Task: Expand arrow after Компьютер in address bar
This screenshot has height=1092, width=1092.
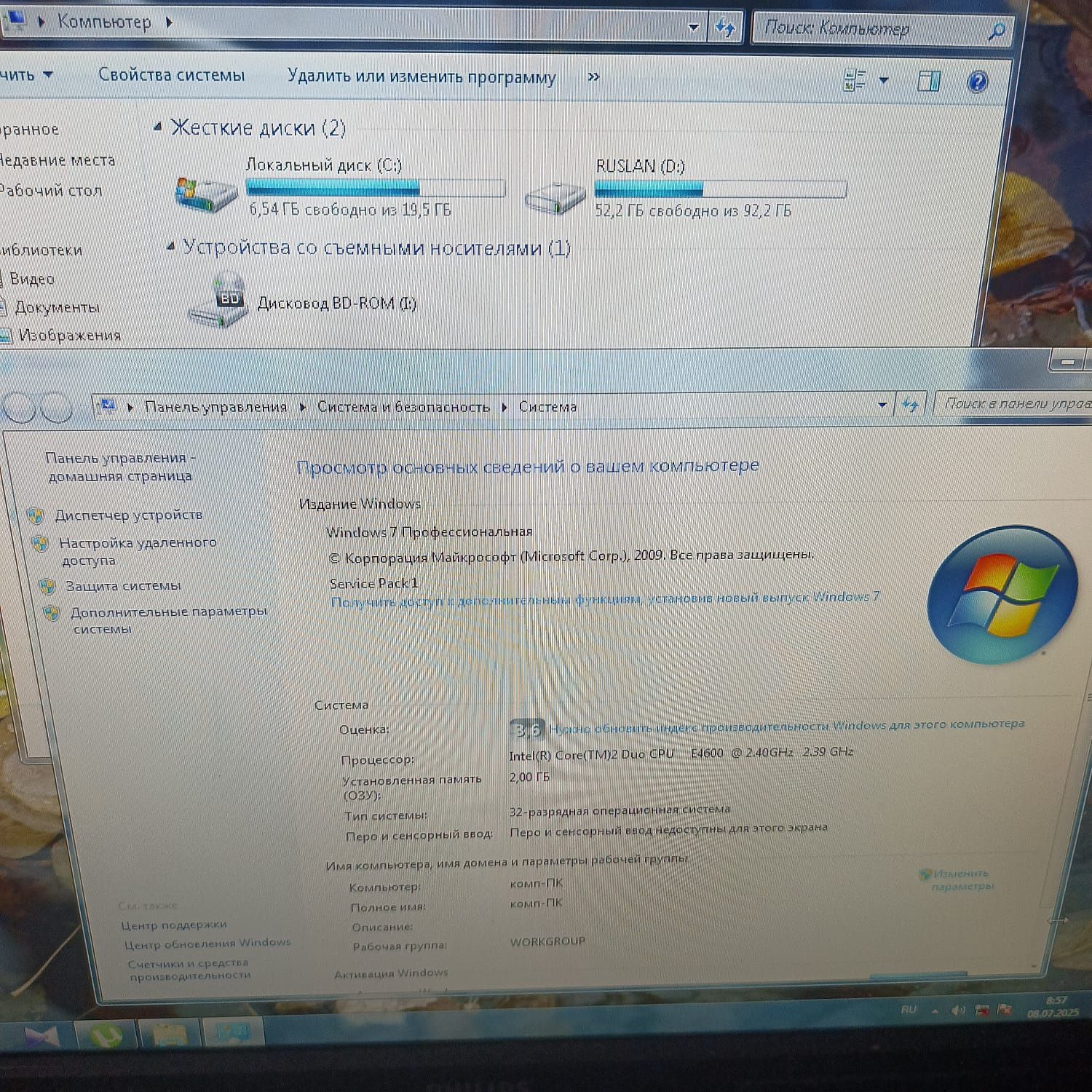Action: click(x=169, y=23)
